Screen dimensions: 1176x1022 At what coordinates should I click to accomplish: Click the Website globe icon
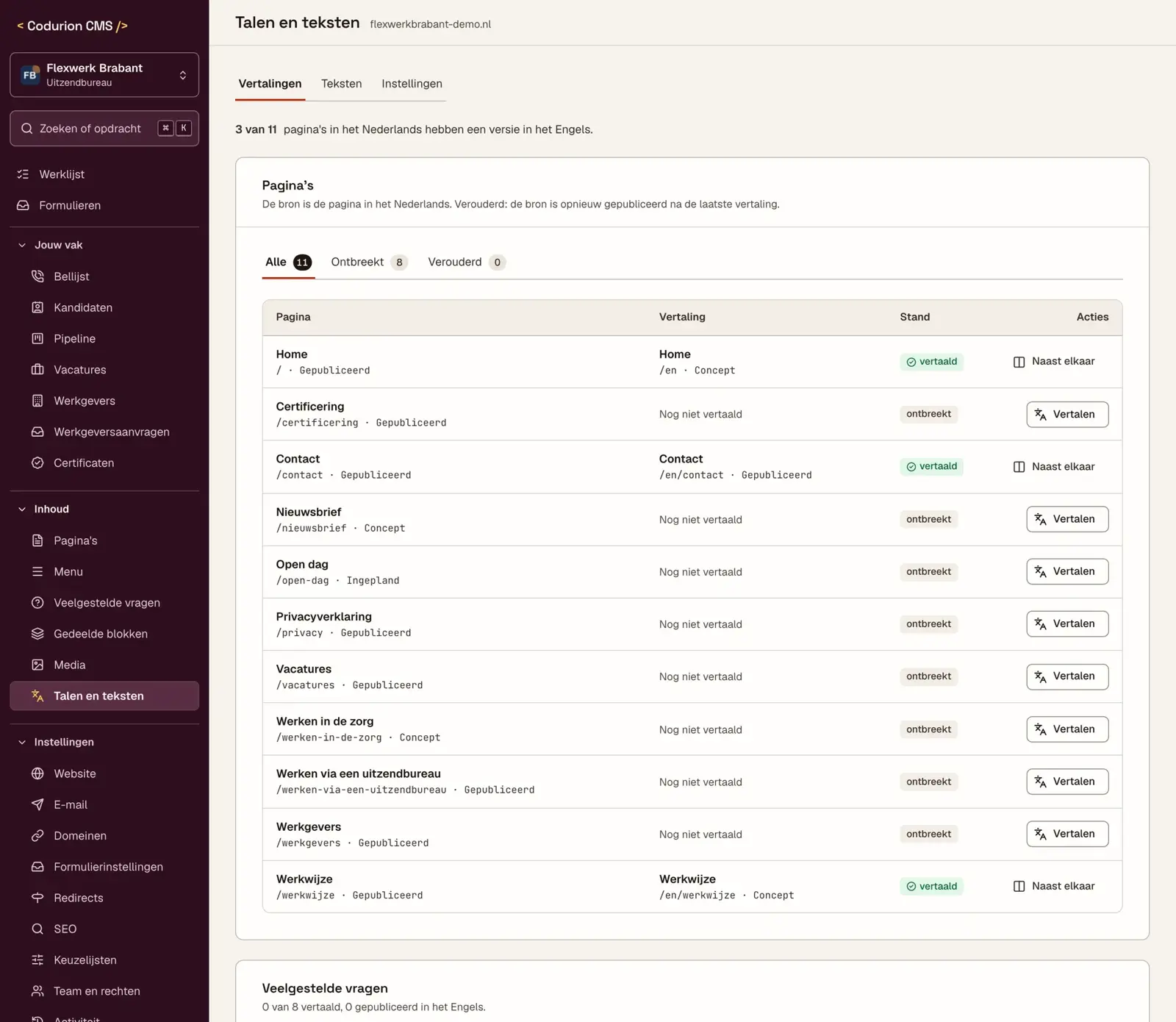37,773
